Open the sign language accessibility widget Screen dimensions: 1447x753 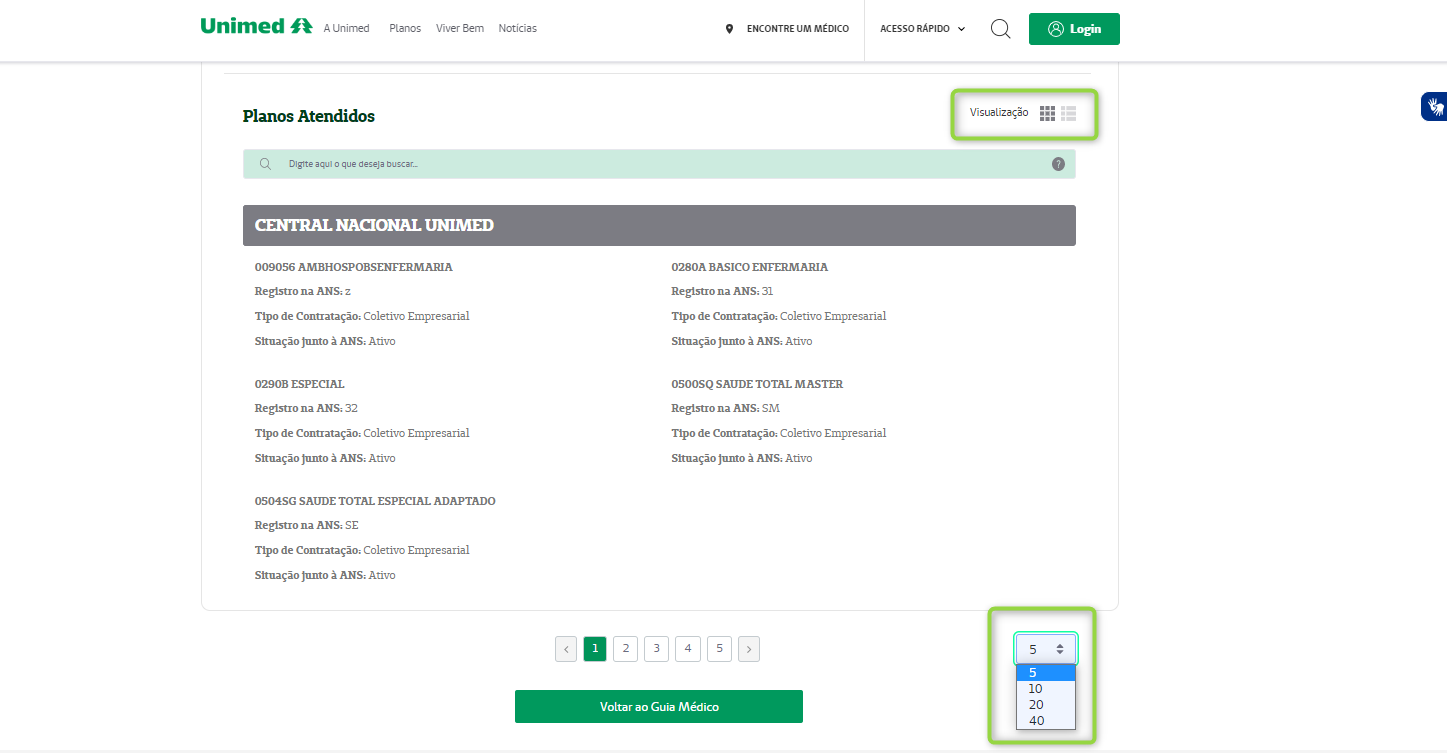1434,106
